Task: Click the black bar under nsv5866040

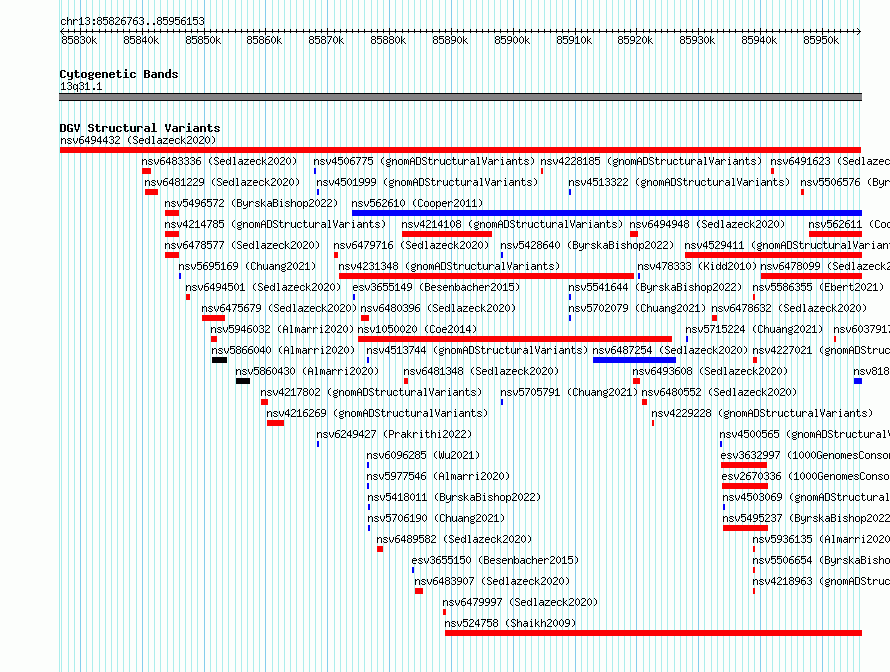Action: [x=220, y=360]
